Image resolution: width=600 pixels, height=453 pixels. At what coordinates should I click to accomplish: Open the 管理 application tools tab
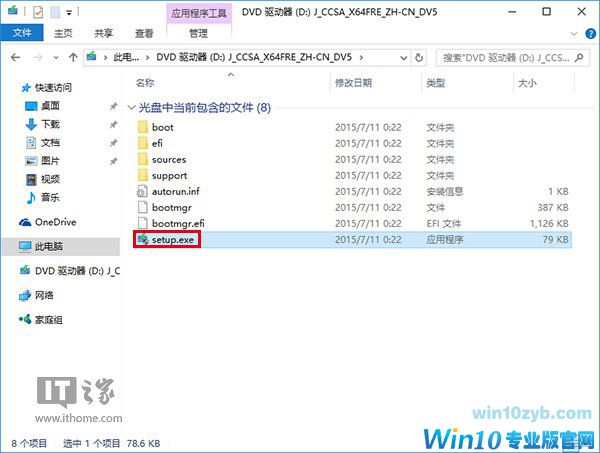point(199,33)
